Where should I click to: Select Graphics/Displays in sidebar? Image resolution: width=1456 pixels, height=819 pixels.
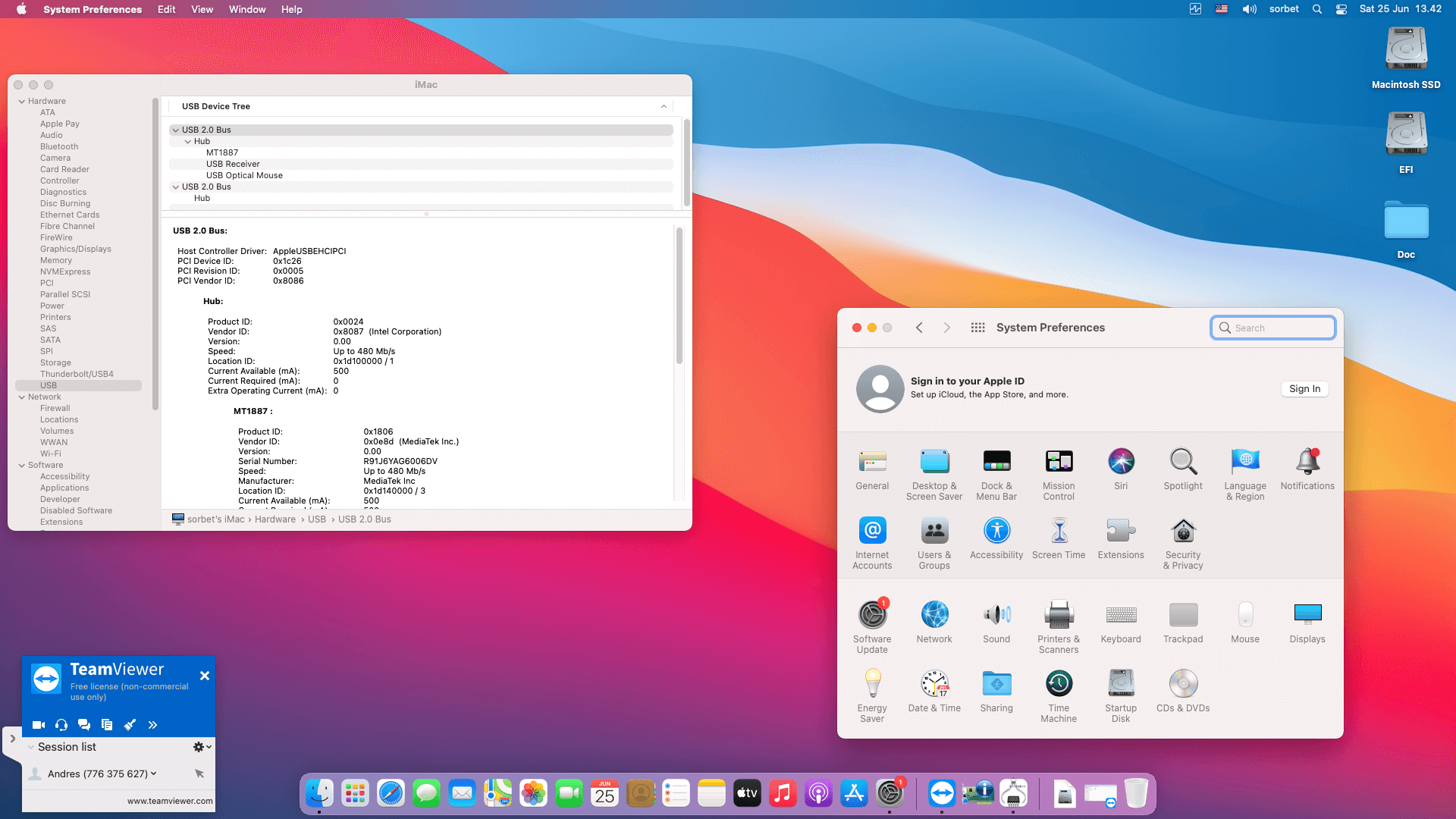click(x=76, y=249)
